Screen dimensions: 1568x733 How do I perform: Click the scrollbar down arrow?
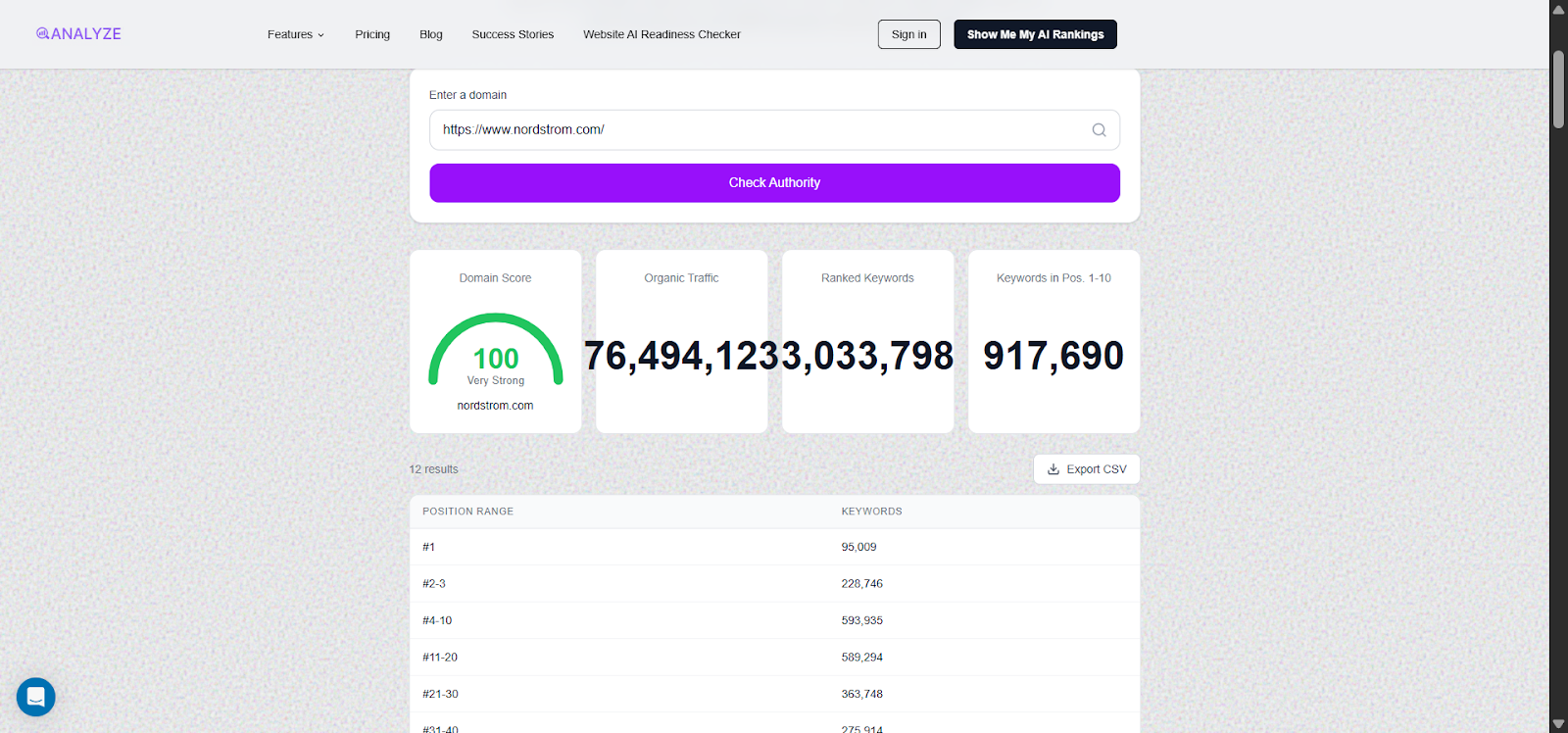(x=1558, y=724)
